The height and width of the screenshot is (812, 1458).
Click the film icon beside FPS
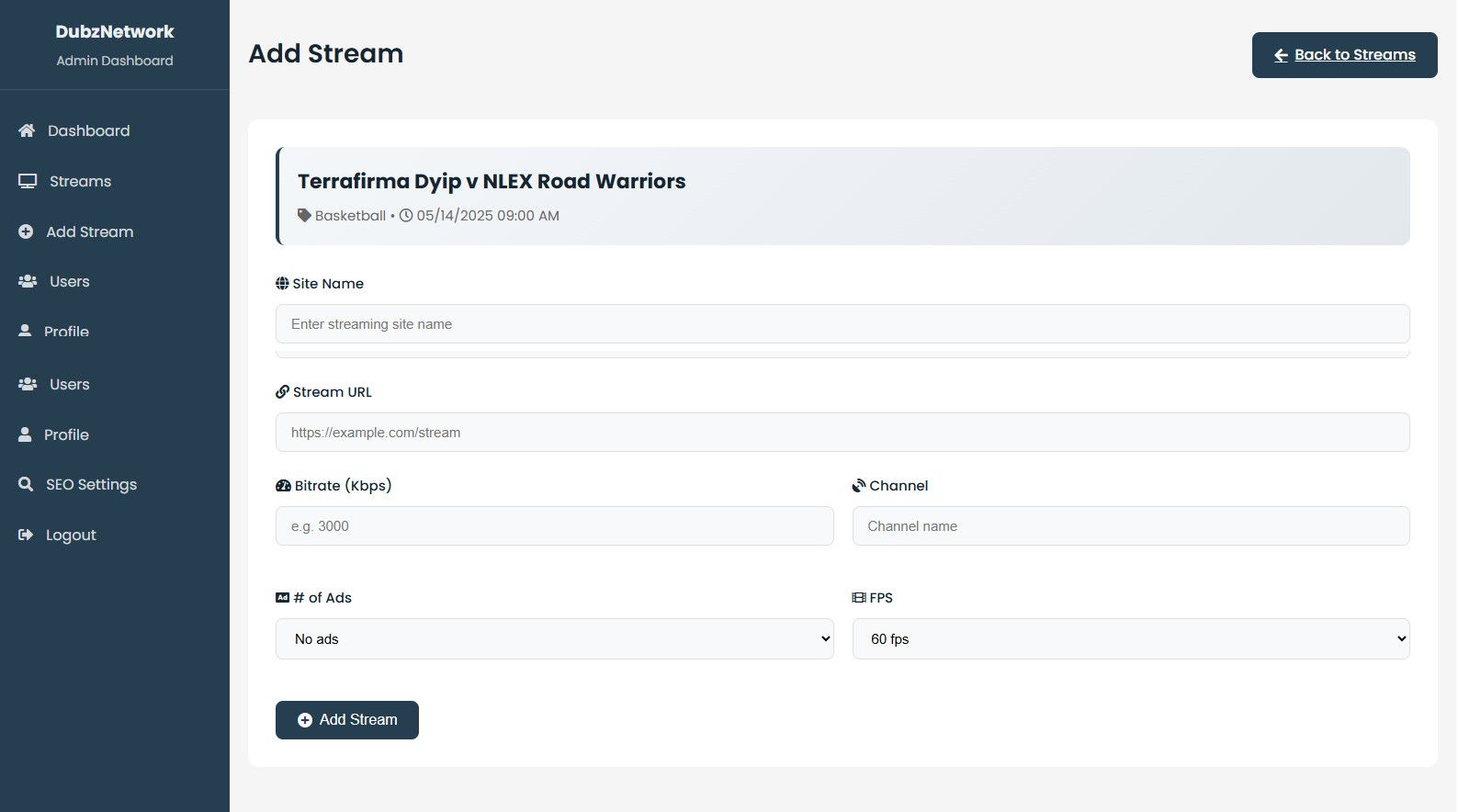(x=859, y=597)
